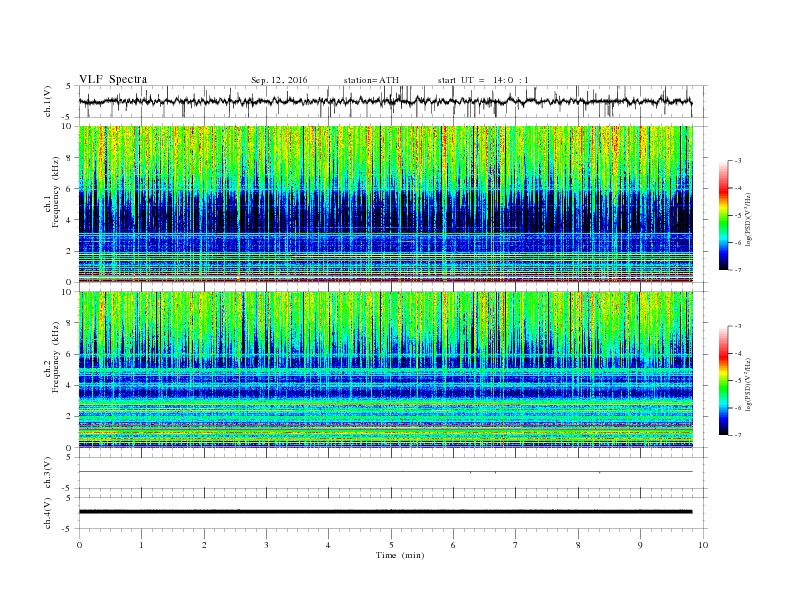Click the "start UT = 14: 0 : 1" text
The image size is (792, 612).
coord(483,80)
